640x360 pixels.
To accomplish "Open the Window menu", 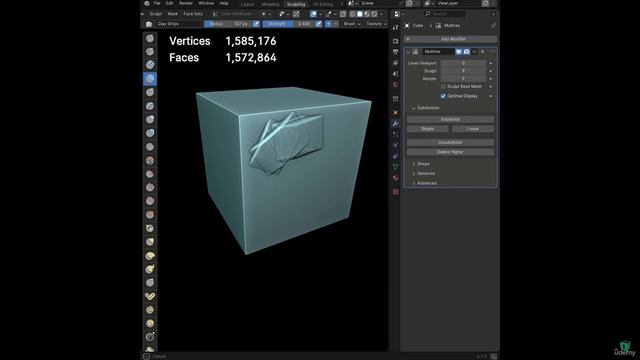I will (206, 3).
